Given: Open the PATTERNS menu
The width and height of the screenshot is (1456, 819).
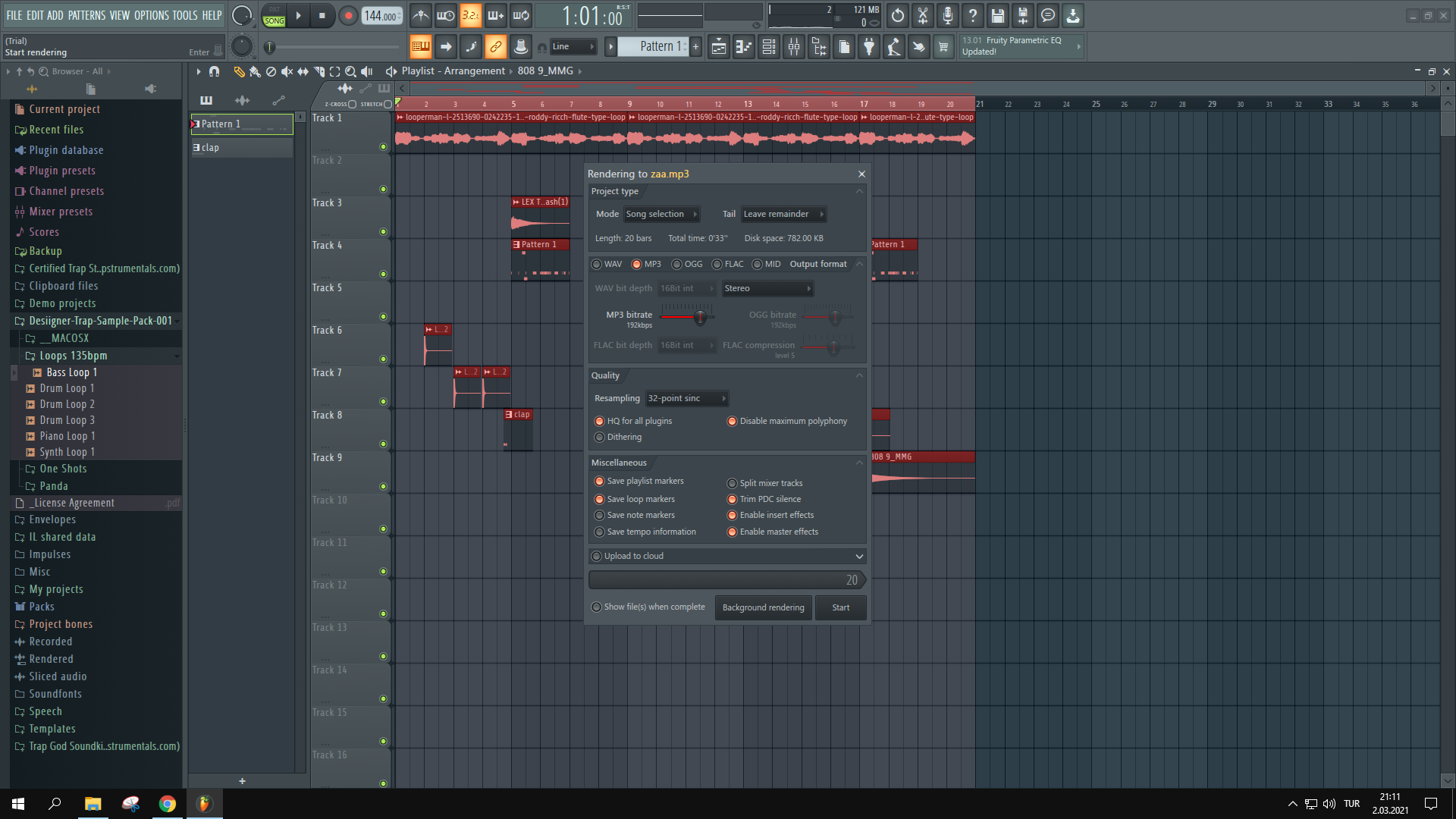Looking at the screenshot, I should pyautogui.click(x=86, y=15).
